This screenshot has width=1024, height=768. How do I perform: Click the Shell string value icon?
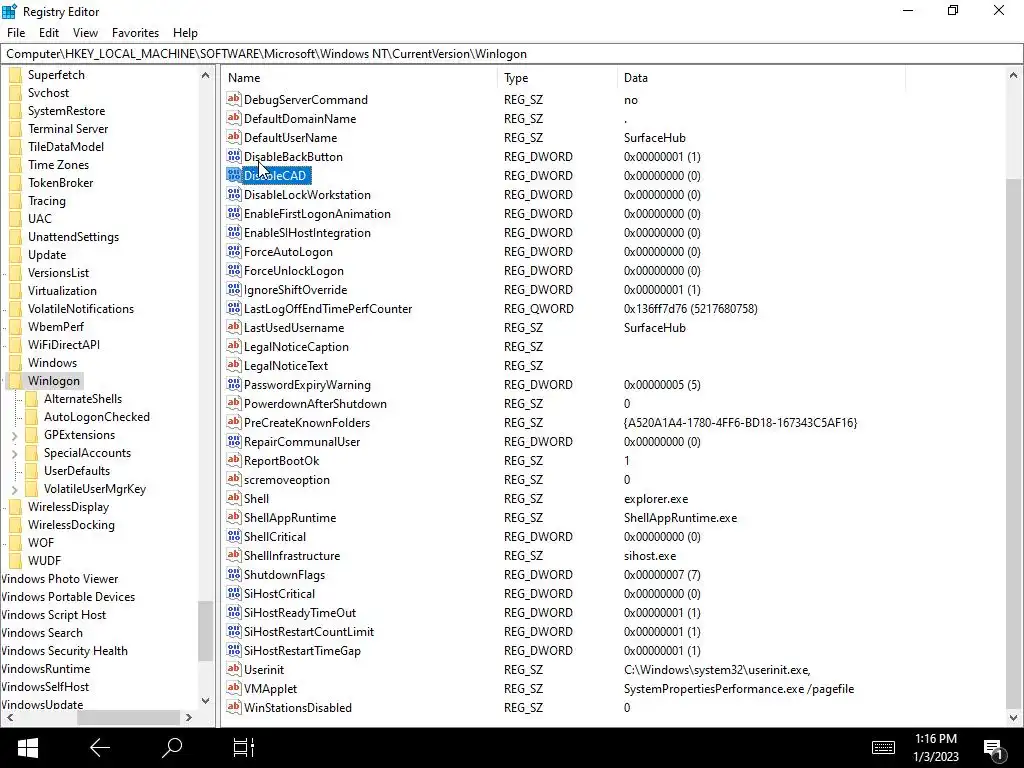(x=234, y=498)
